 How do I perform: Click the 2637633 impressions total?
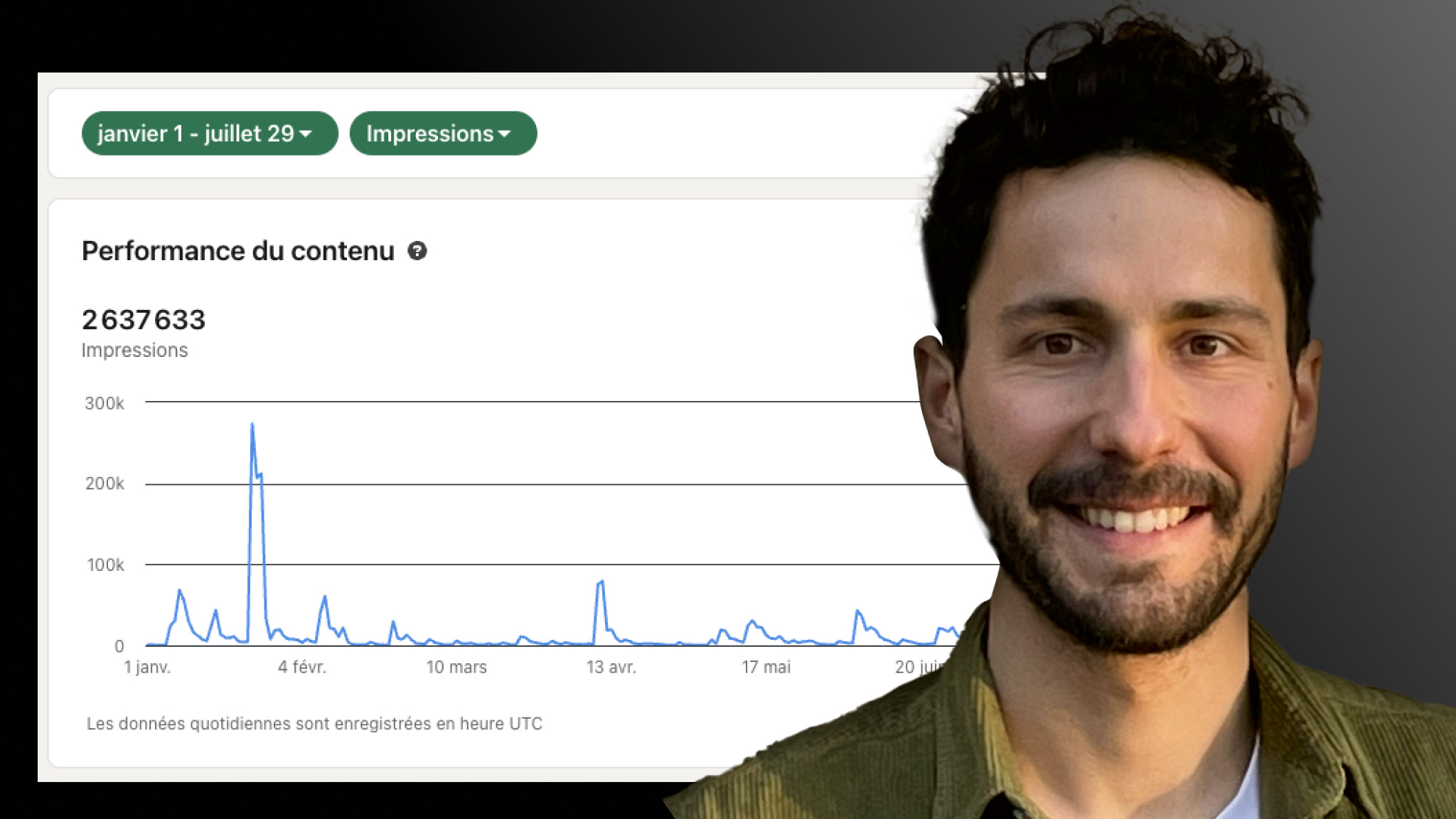(x=144, y=320)
